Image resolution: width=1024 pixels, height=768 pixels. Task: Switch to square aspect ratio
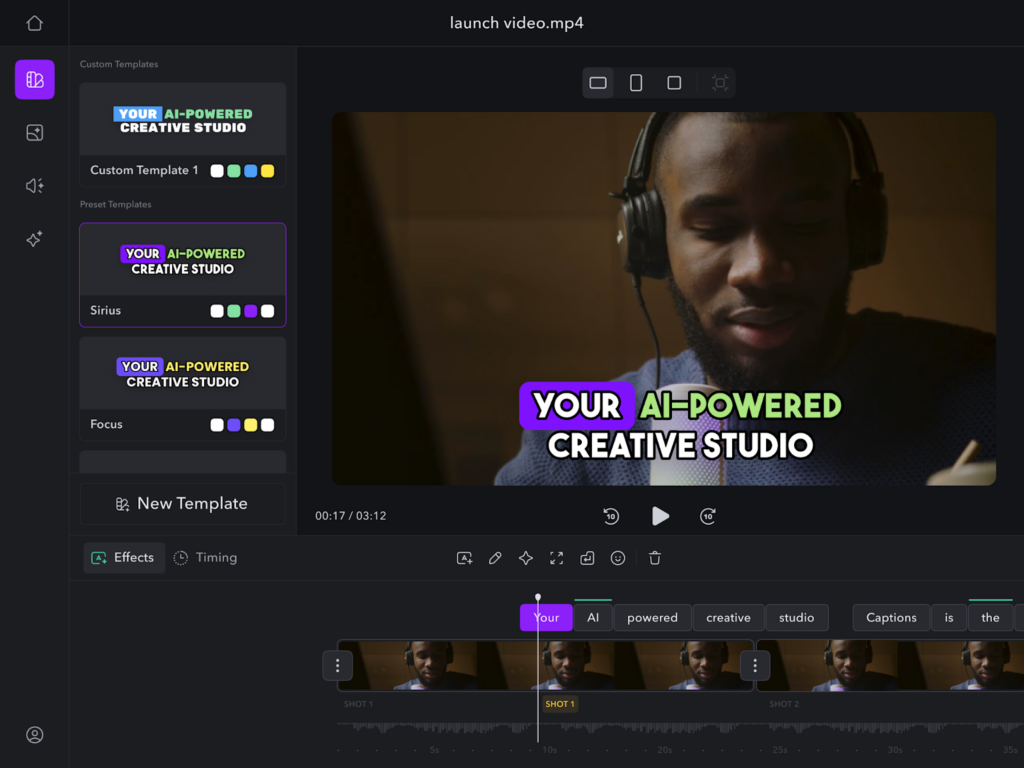point(674,83)
